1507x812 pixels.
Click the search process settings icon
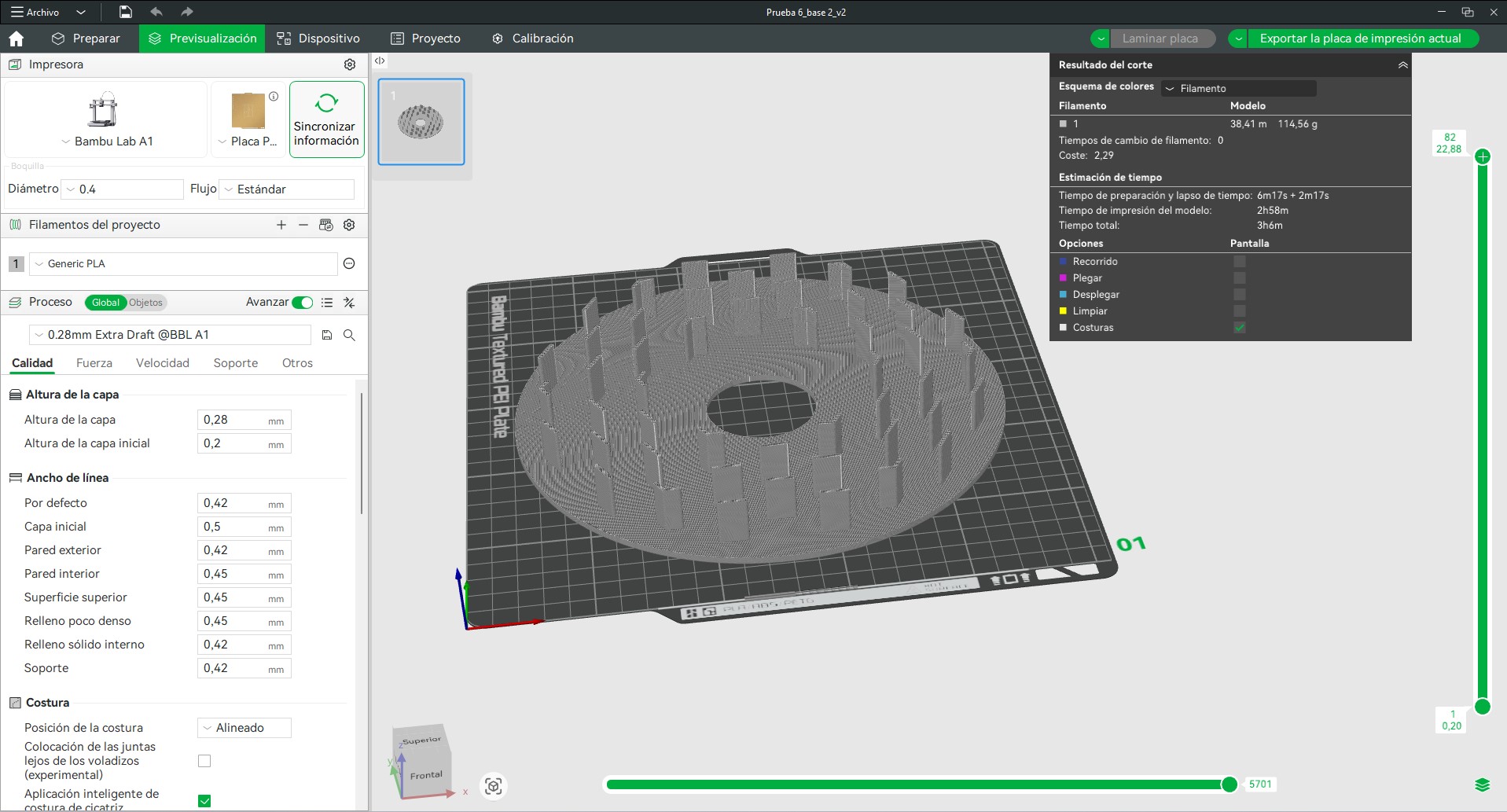point(350,335)
